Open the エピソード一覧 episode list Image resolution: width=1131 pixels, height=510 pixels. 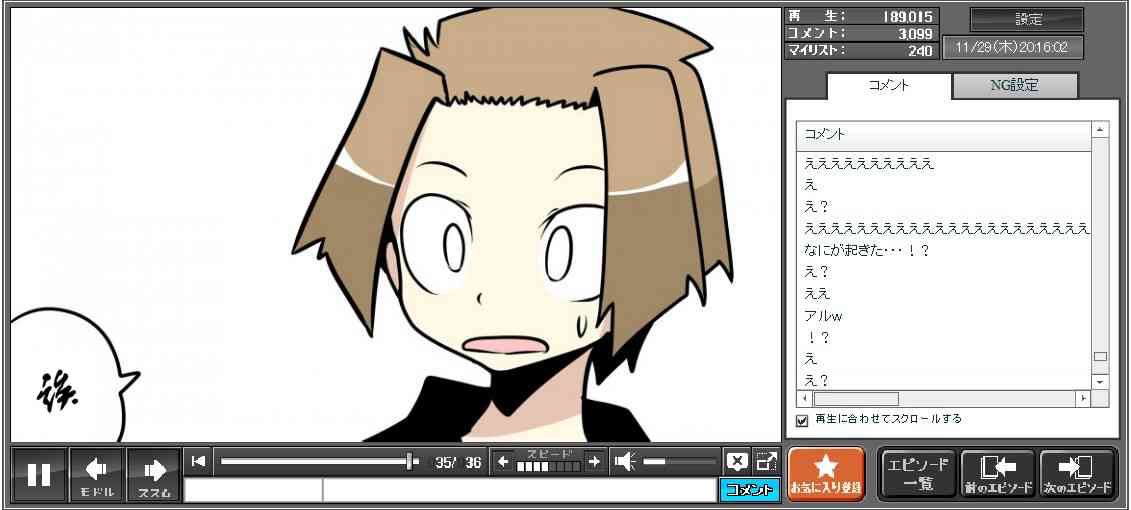tap(918, 474)
